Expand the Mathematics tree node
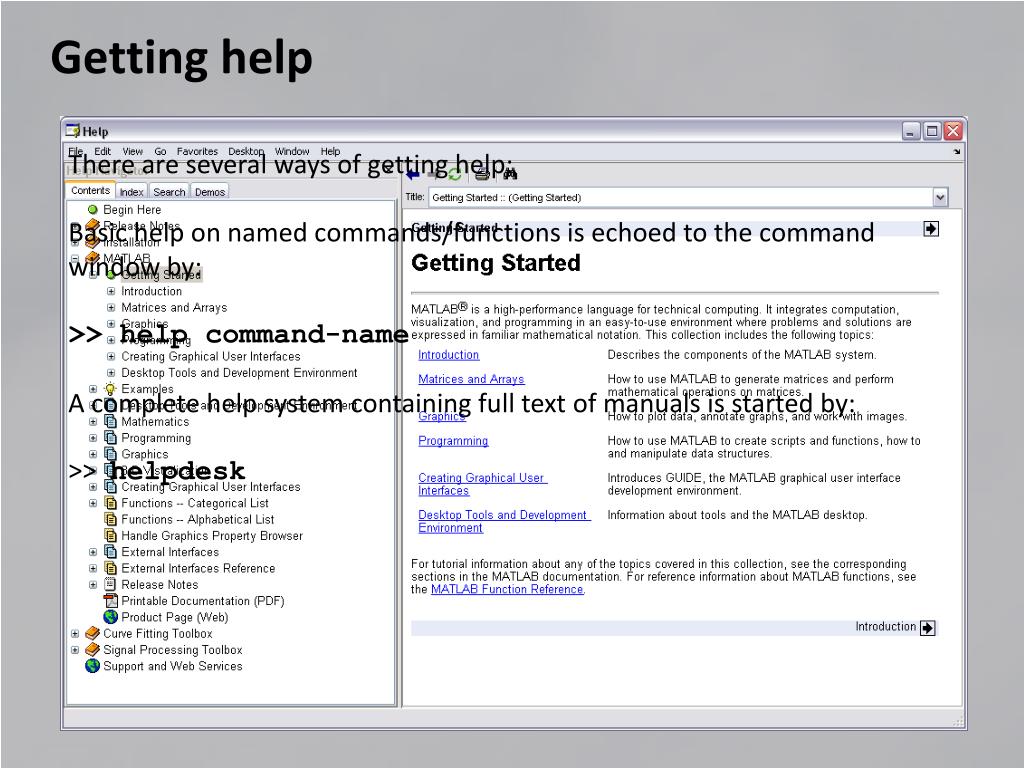The width and height of the screenshot is (1024, 768). point(93,422)
